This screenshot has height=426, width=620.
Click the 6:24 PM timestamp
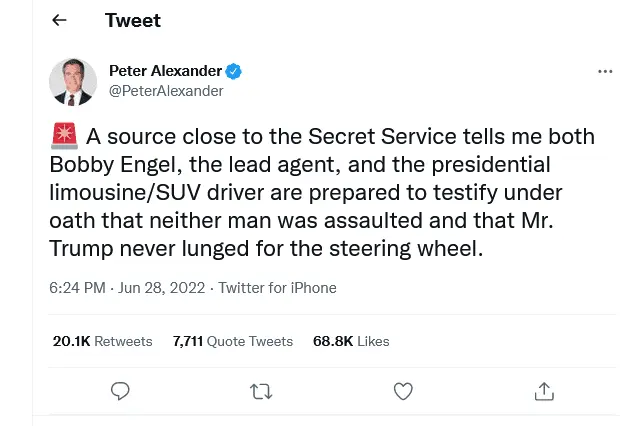[x=76, y=288]
